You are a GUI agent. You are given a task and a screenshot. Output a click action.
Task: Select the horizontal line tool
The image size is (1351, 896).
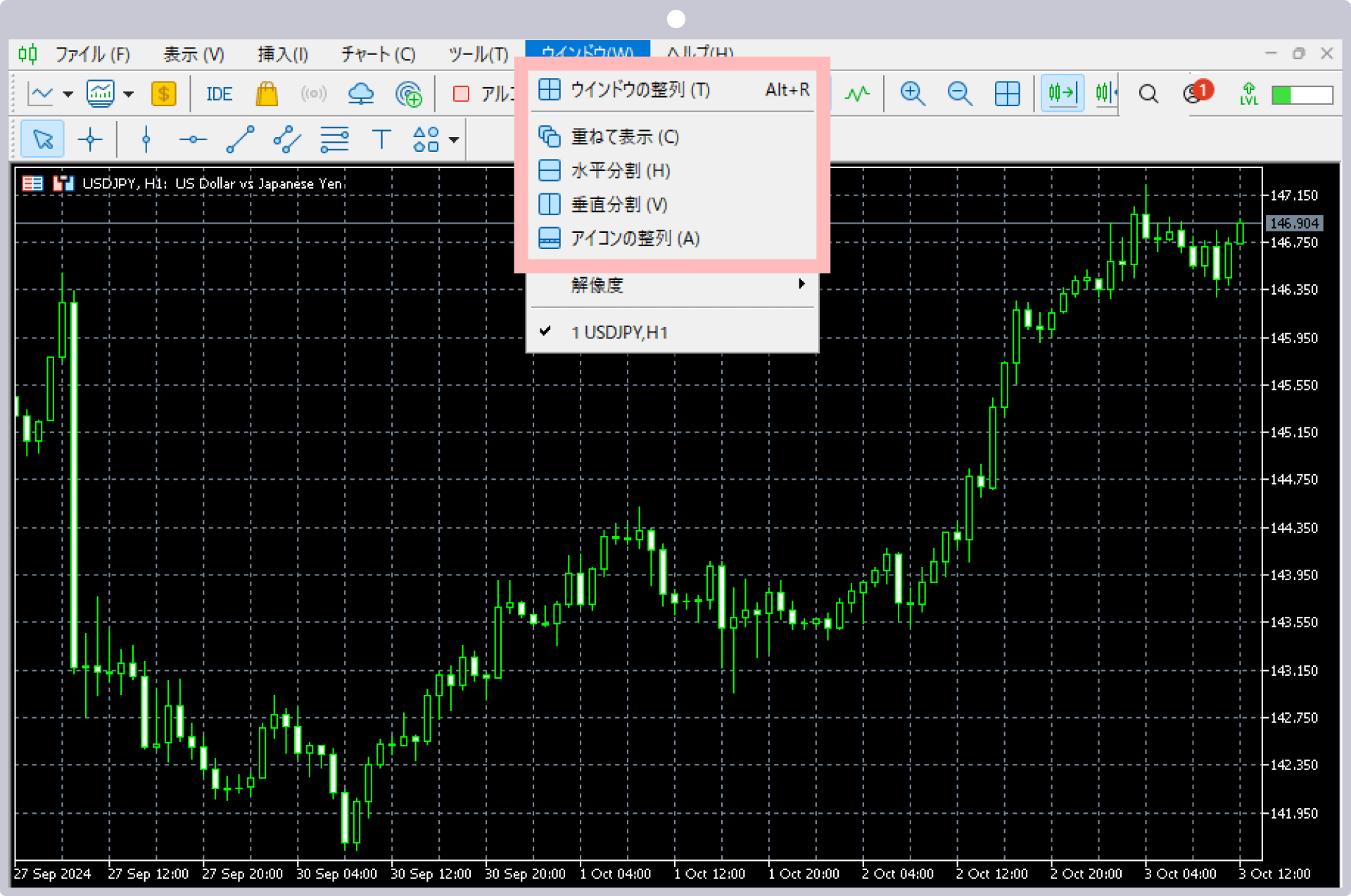[192, 139]
